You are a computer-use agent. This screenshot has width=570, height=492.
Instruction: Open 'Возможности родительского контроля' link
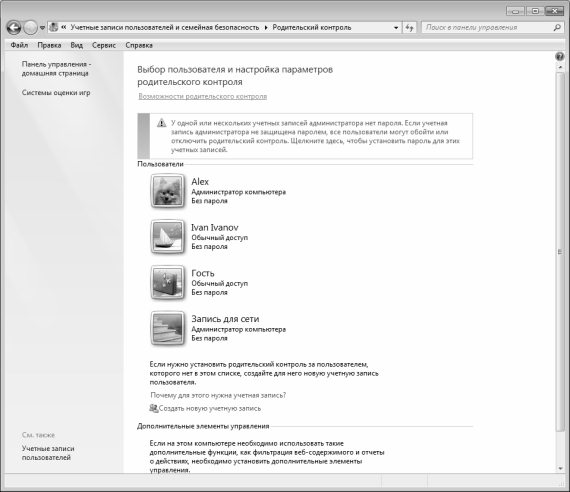(x=202, y=96)
